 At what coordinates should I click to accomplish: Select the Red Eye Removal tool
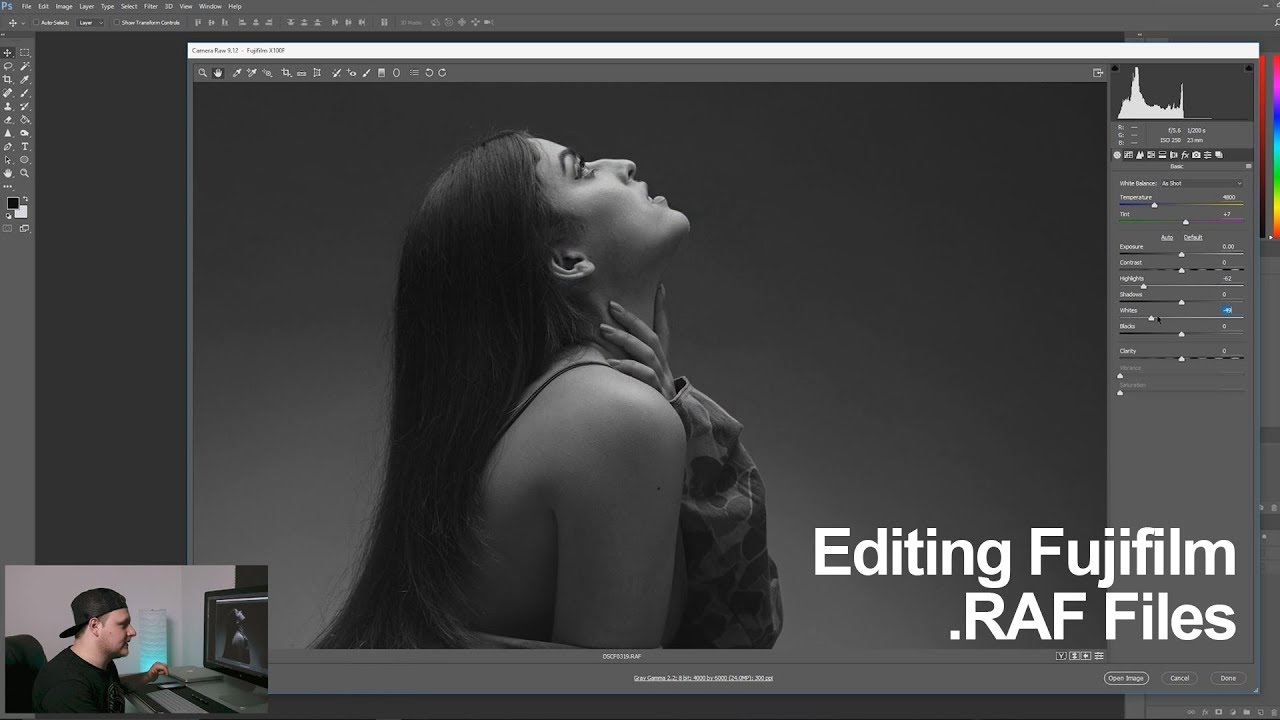(x=351, y=73)
